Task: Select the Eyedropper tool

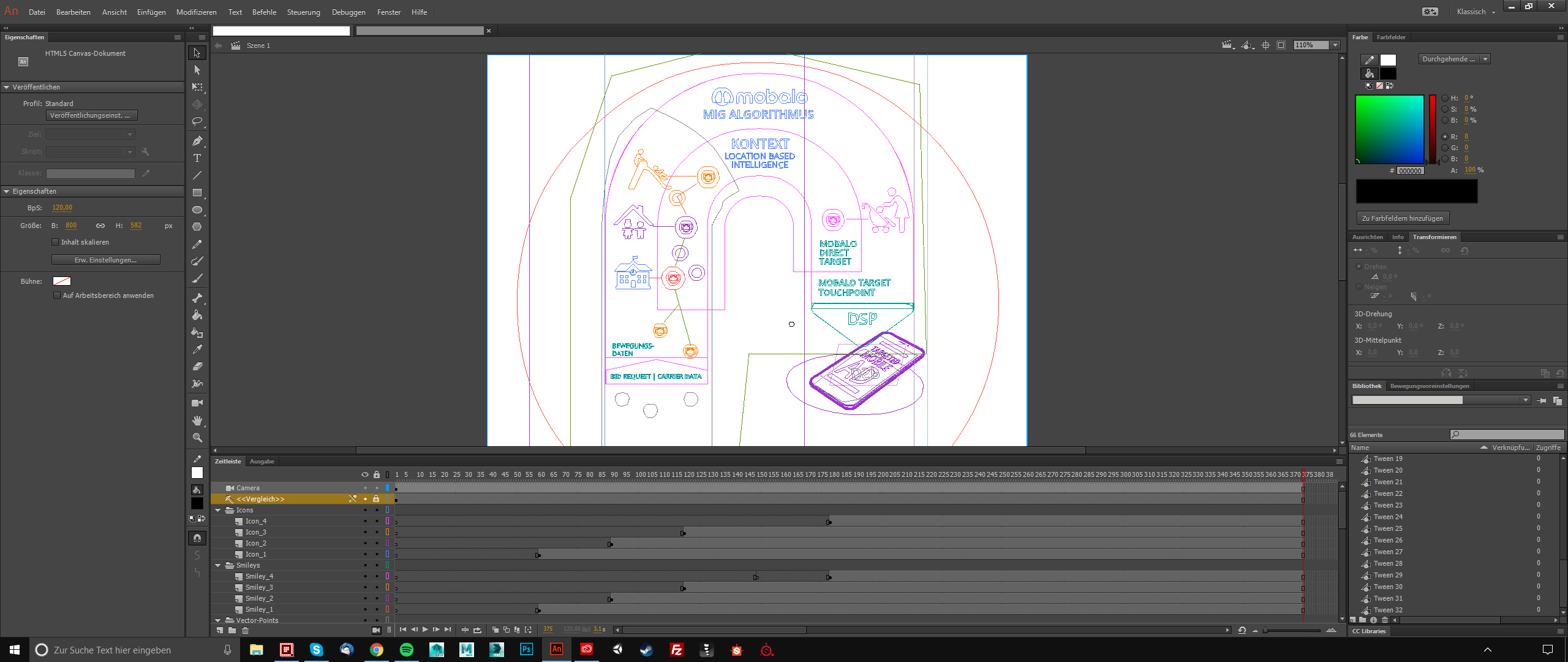Action: click(x=197, y=349)
